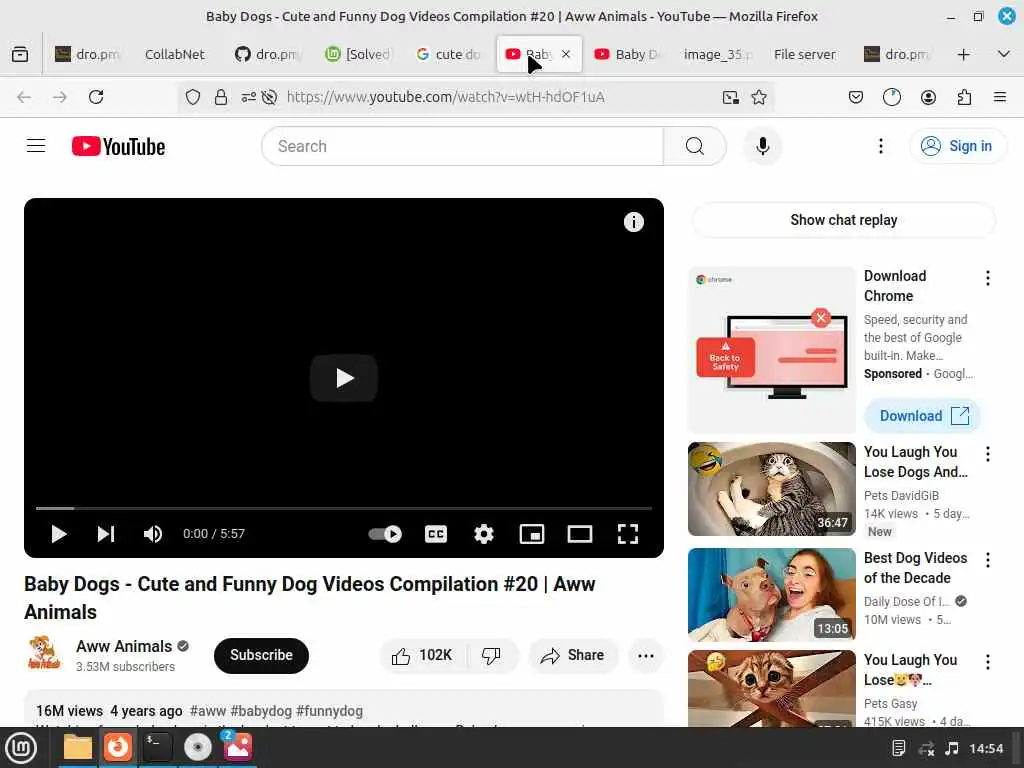
Task: Click the play button in player controls
Action: pyautogui.click(x=59, y=534)
